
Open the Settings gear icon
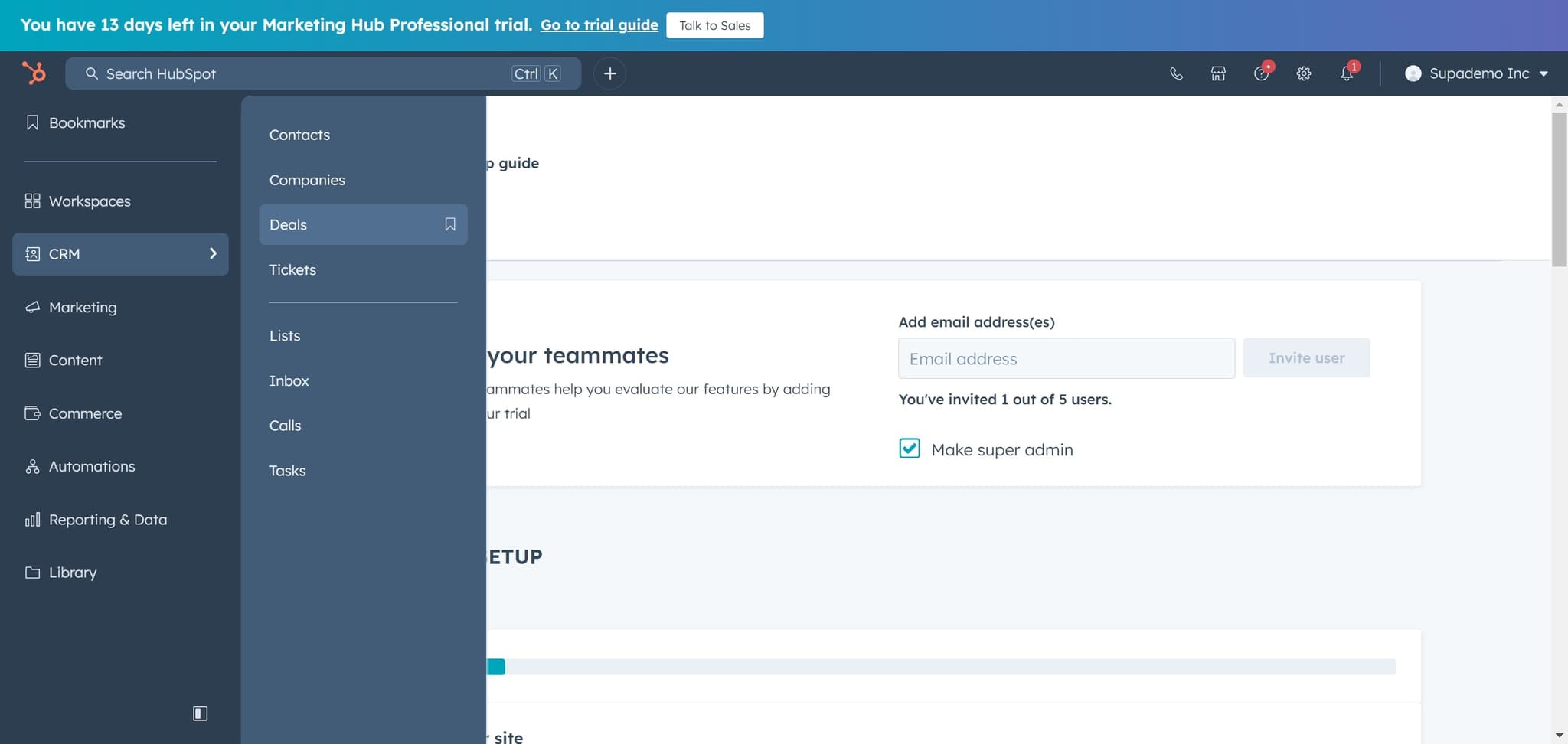[1304, 73]
